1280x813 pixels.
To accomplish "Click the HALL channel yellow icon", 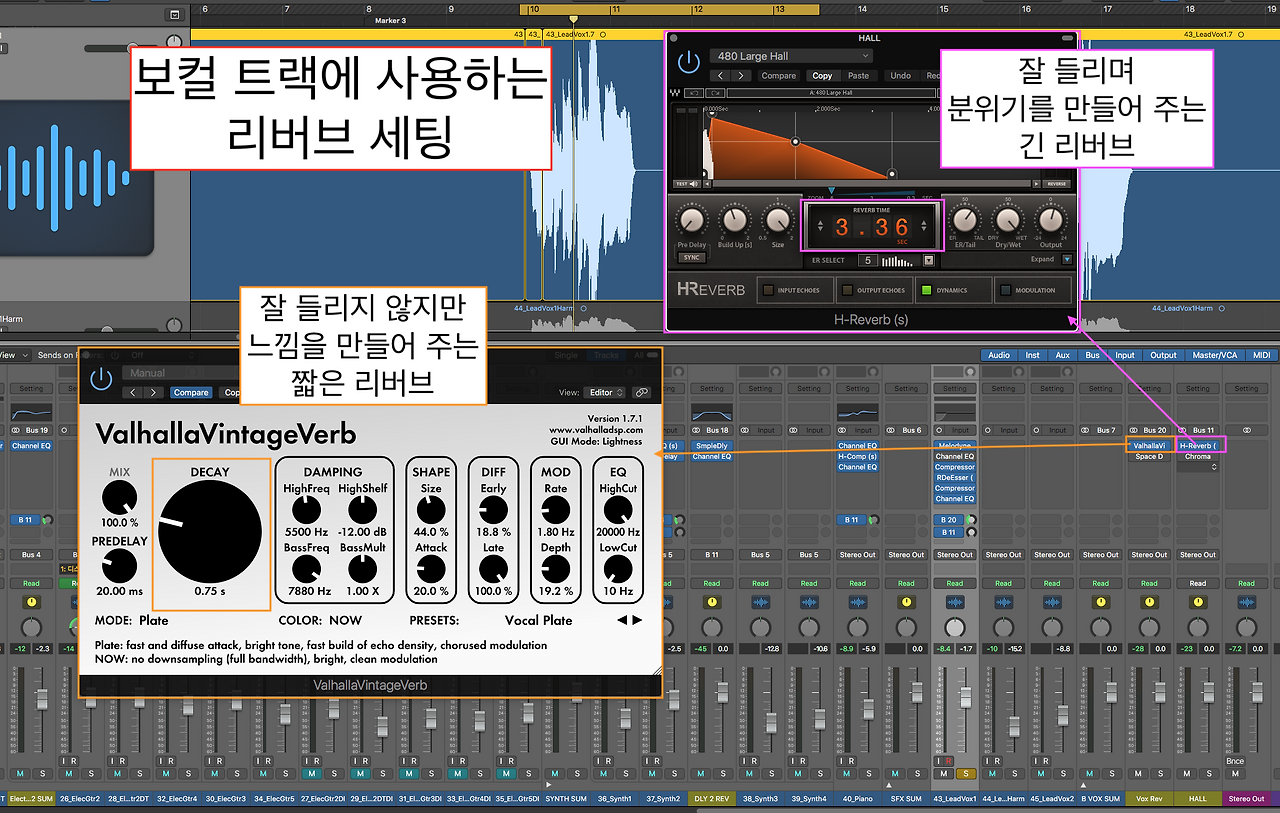I will point(1198,603).
